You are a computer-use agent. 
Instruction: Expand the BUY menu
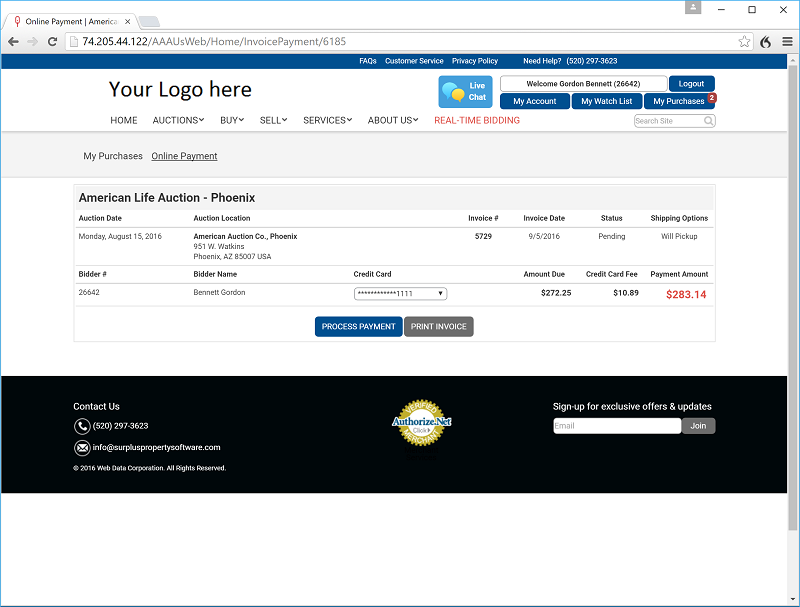[x=232, y=120]
